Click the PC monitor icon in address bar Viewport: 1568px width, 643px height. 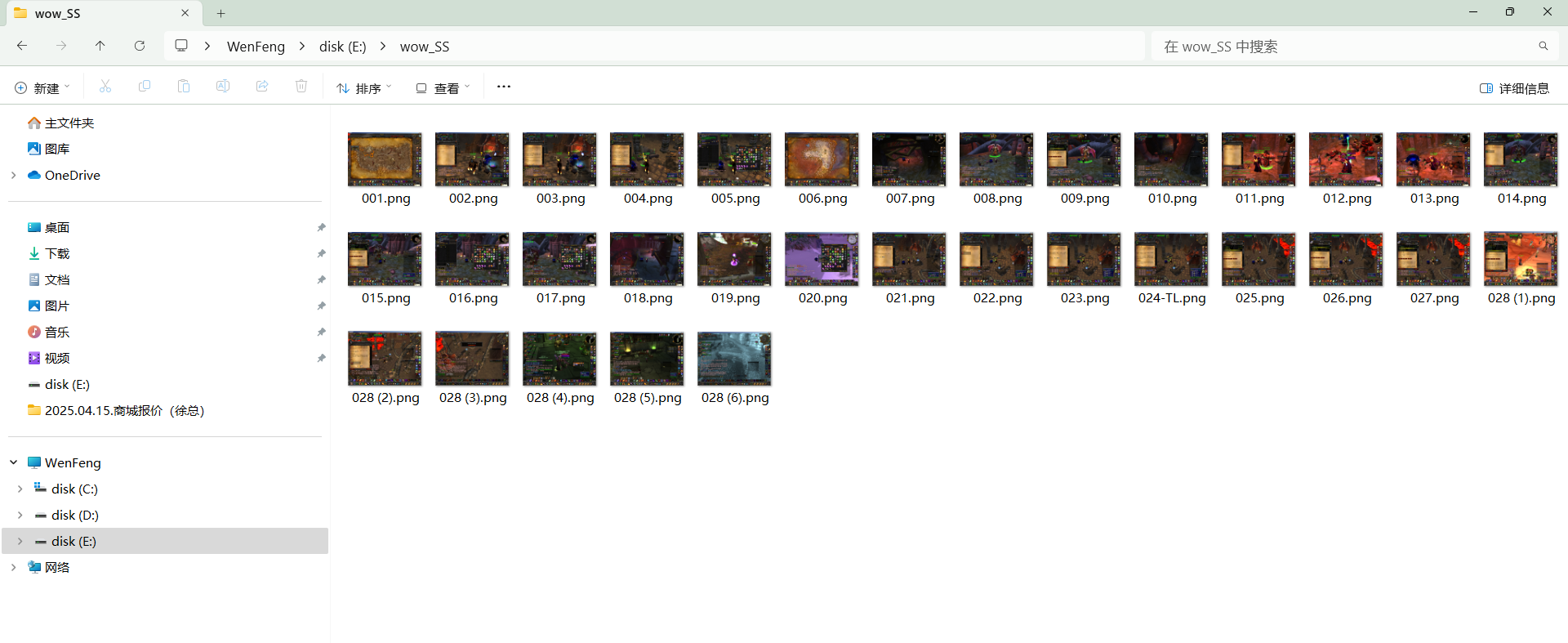pos(181,46)
